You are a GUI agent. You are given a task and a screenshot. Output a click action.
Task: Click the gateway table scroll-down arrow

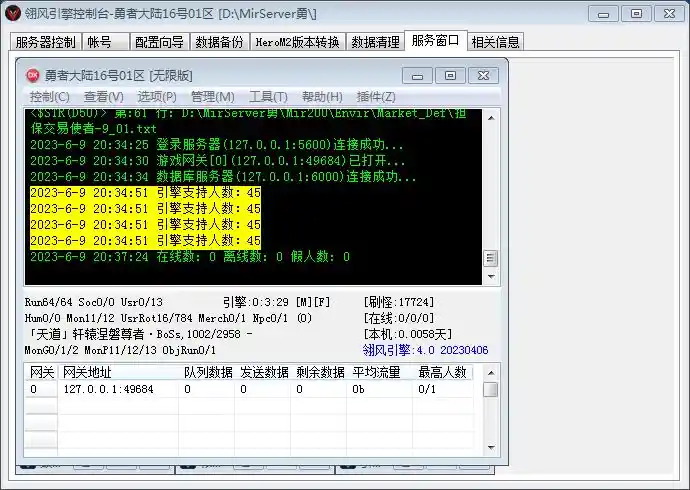[x=492, y=447]
